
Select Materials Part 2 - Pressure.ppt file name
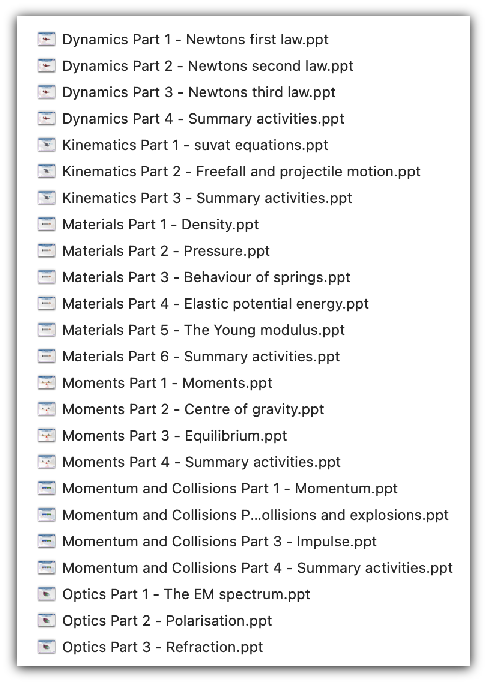click(x=166, y=251)
